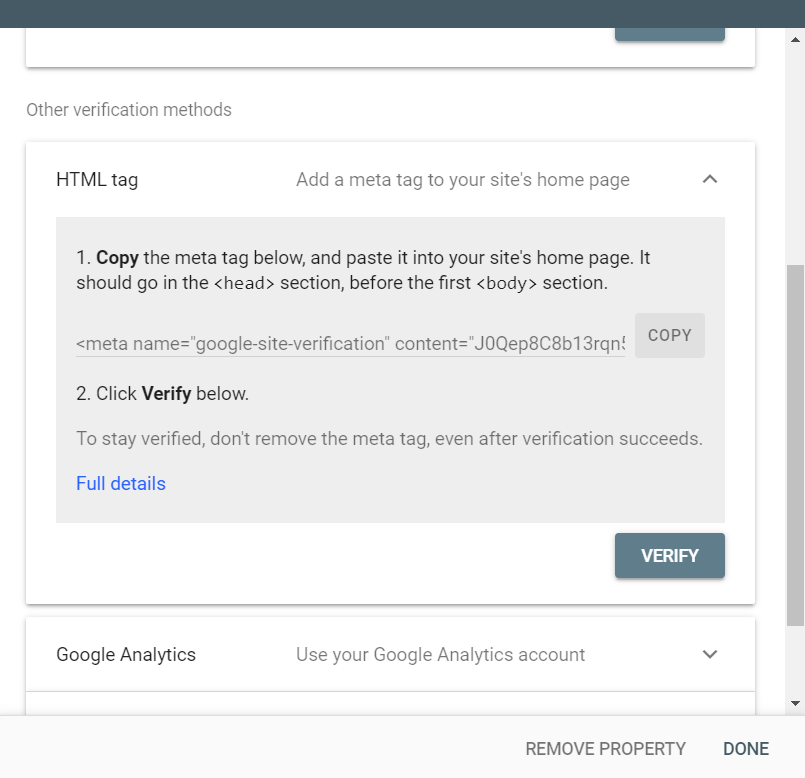Expand the Google Analytics chevron arrow
805x778 pixels.
tap(710, 654)
